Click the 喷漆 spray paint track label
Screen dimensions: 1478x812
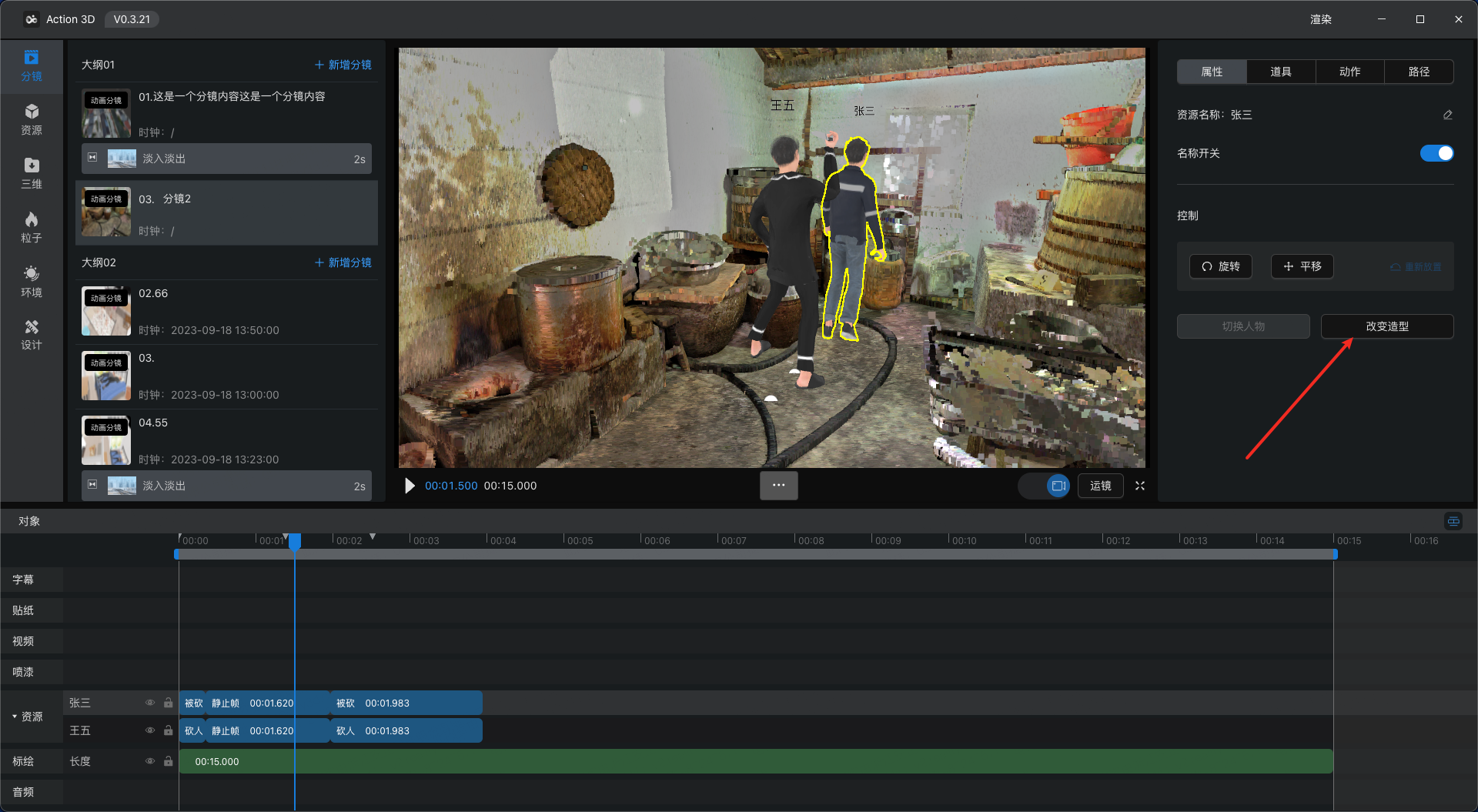(x=23, y=672)
